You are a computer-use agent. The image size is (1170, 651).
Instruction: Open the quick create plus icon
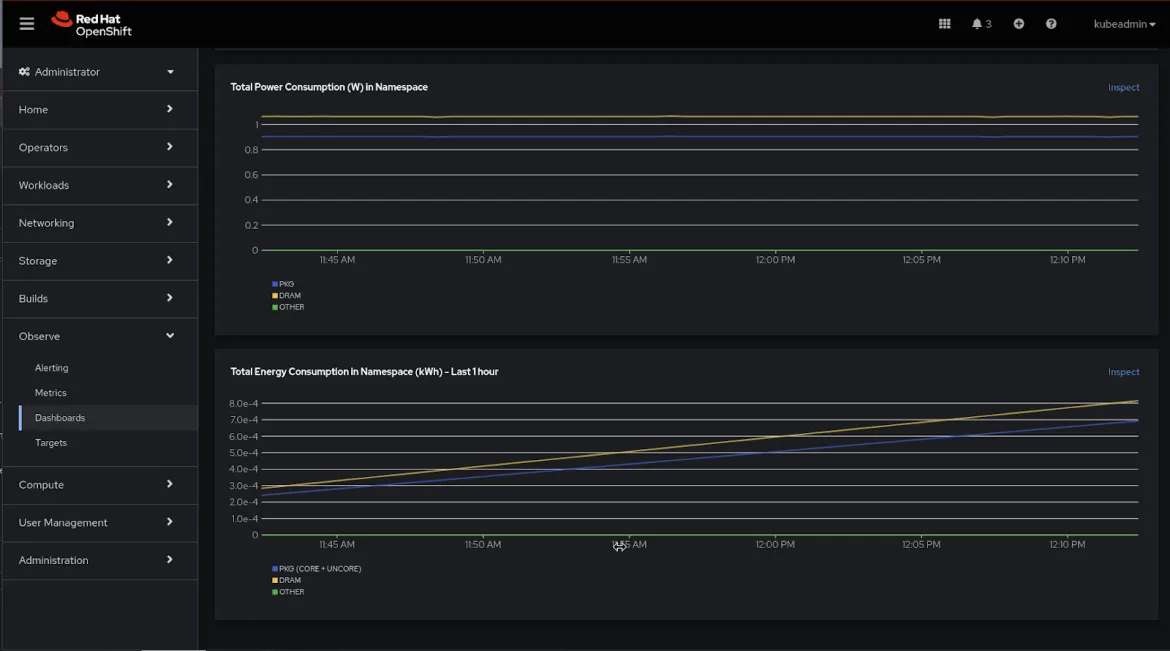pyautogui.click(x=1018, y=23)
